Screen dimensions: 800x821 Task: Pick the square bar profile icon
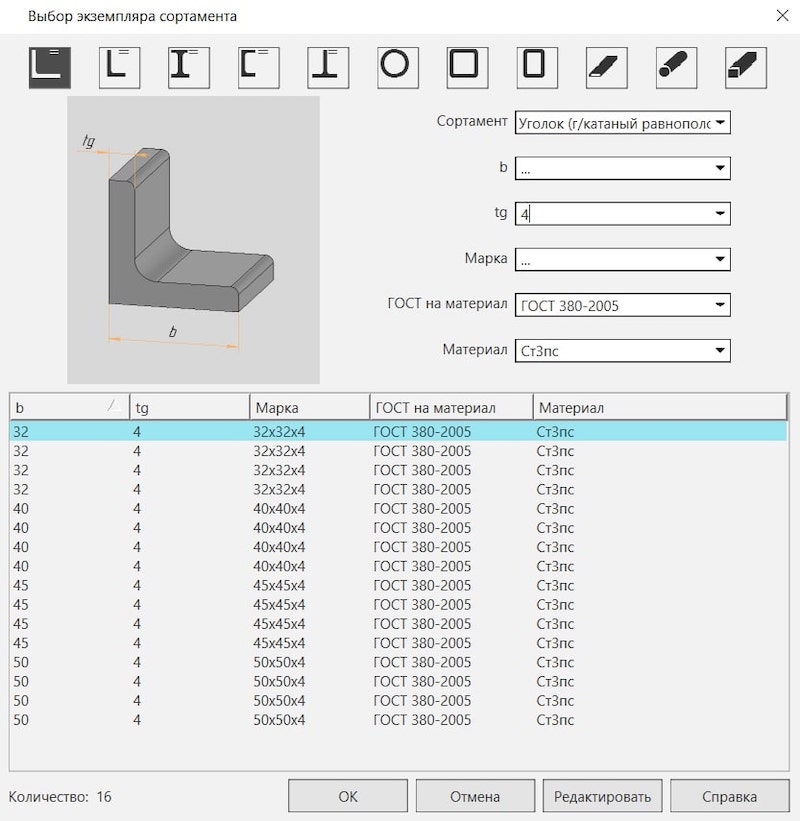click(x=746, y=68)
